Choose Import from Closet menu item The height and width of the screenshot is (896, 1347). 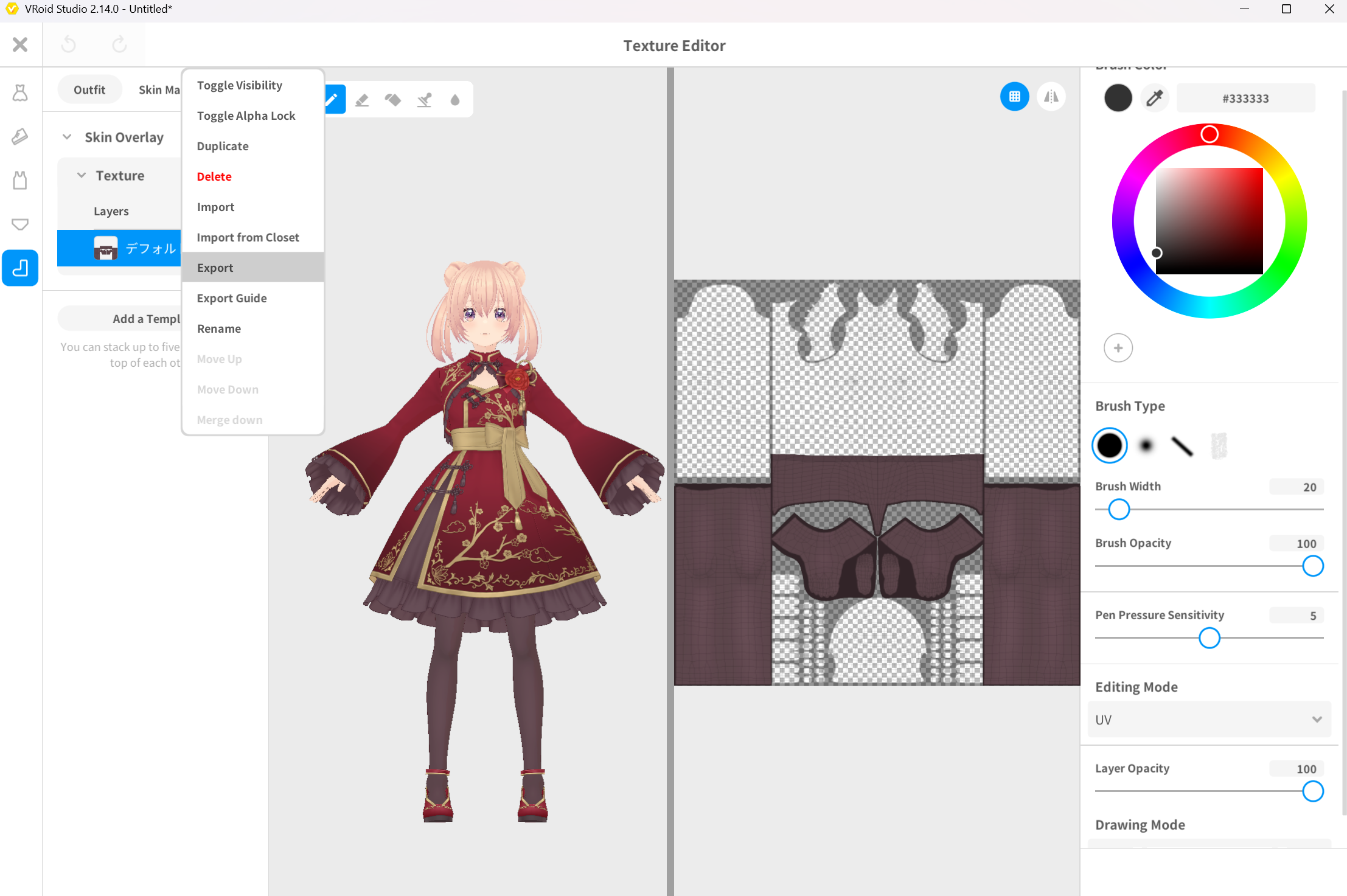coord(252,237)
